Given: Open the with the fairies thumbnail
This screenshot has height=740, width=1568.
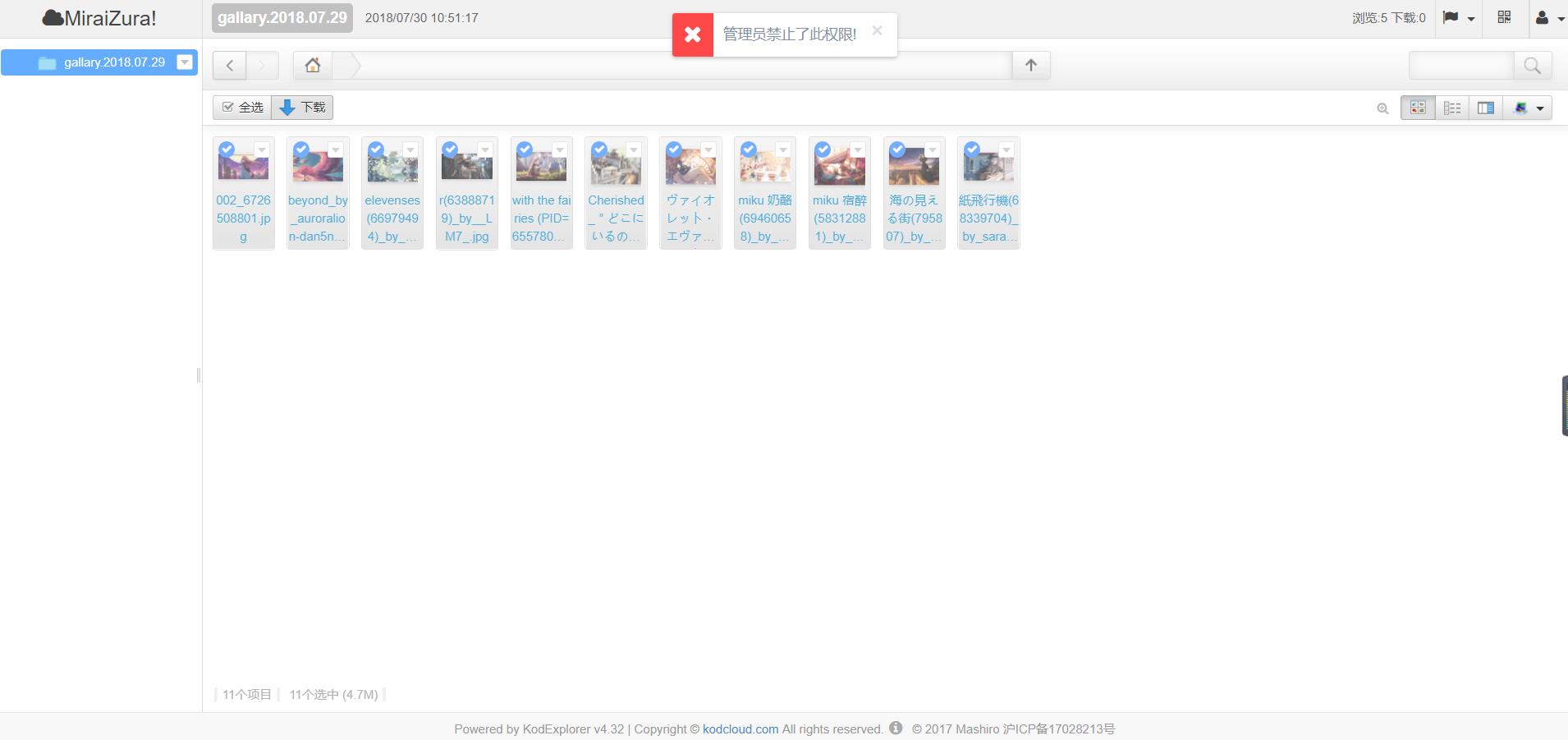Looking at the screenshot, I should pyautogui.click(x=542, y=166).
